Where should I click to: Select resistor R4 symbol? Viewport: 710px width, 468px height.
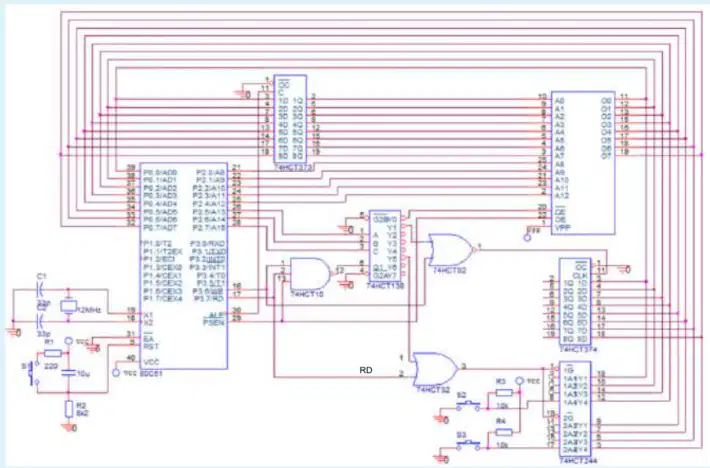pos(504,432)
